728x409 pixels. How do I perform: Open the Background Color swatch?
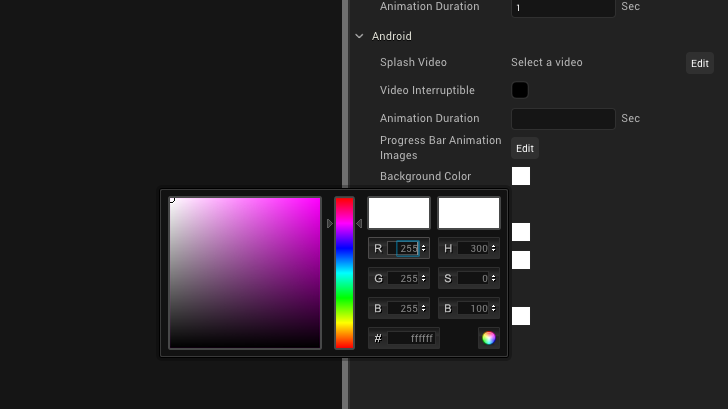pyautogui.click(x=521, y=176)
